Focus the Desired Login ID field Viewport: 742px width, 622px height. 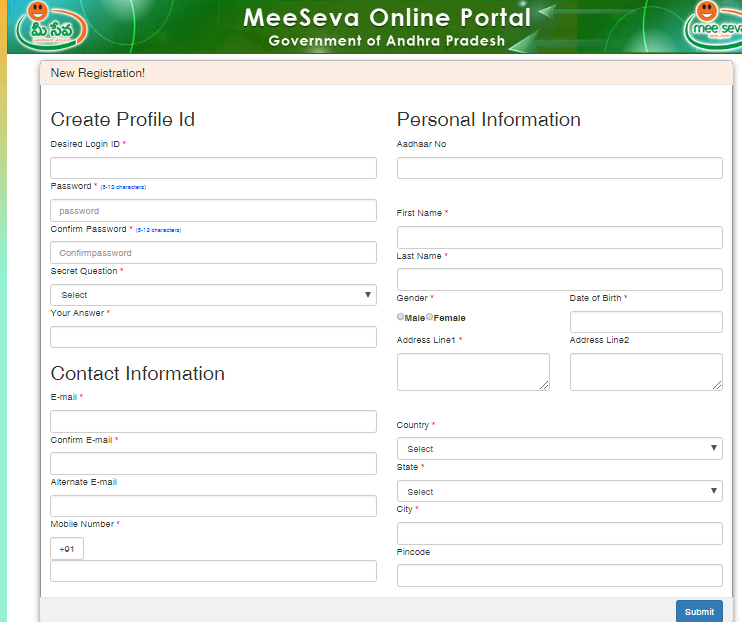(x=213, y=168)
